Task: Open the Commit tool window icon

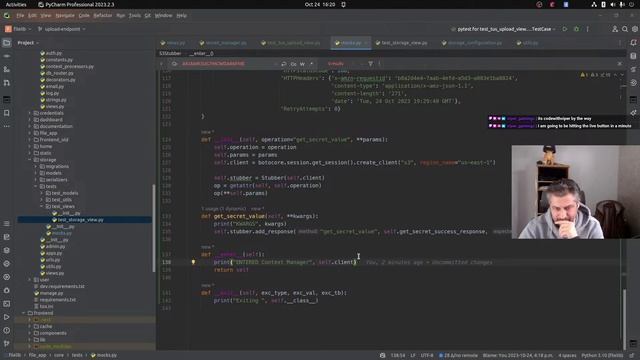Action: coord(7,56)
